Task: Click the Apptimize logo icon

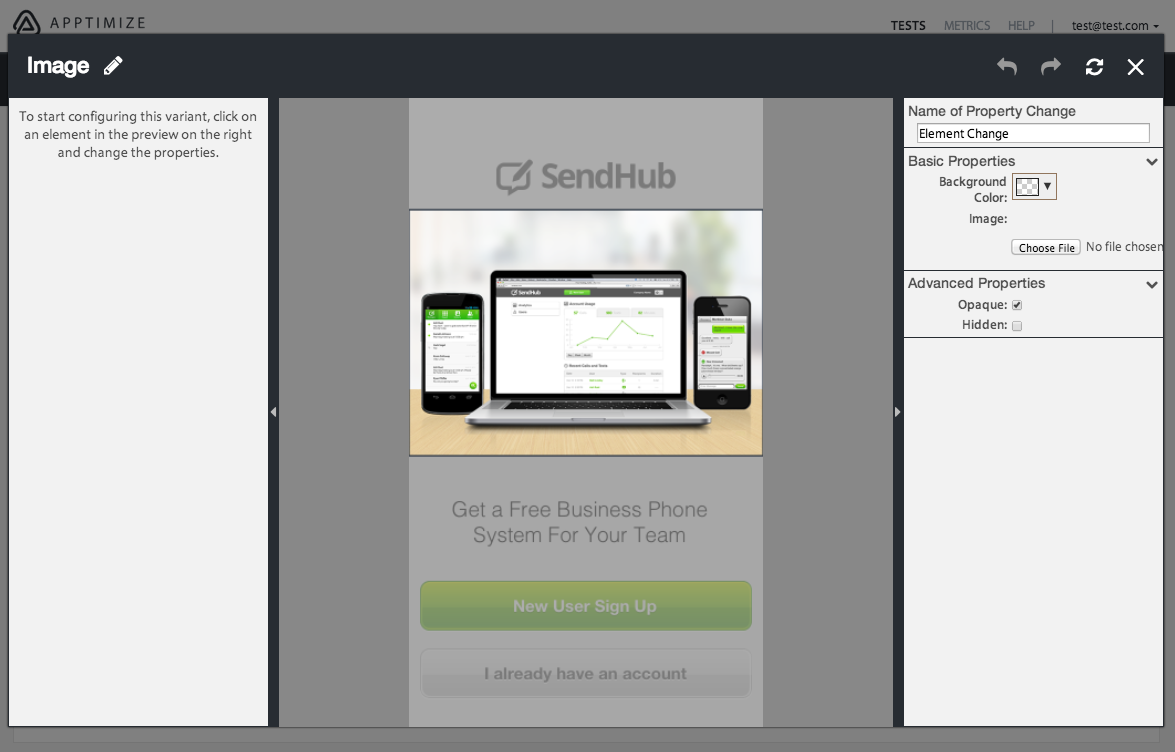Action: 26,22
